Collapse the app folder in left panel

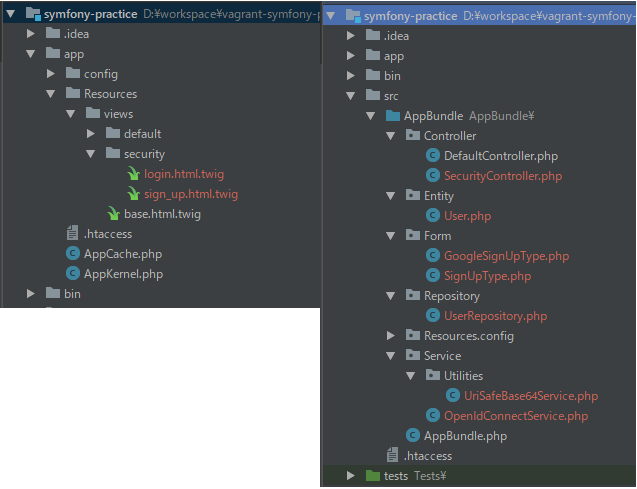click(x=30, y=54)
